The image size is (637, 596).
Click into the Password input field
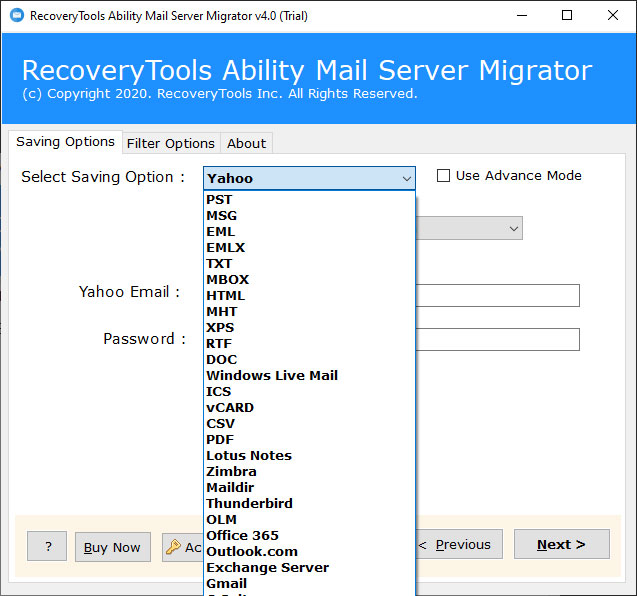click(498, 339)
